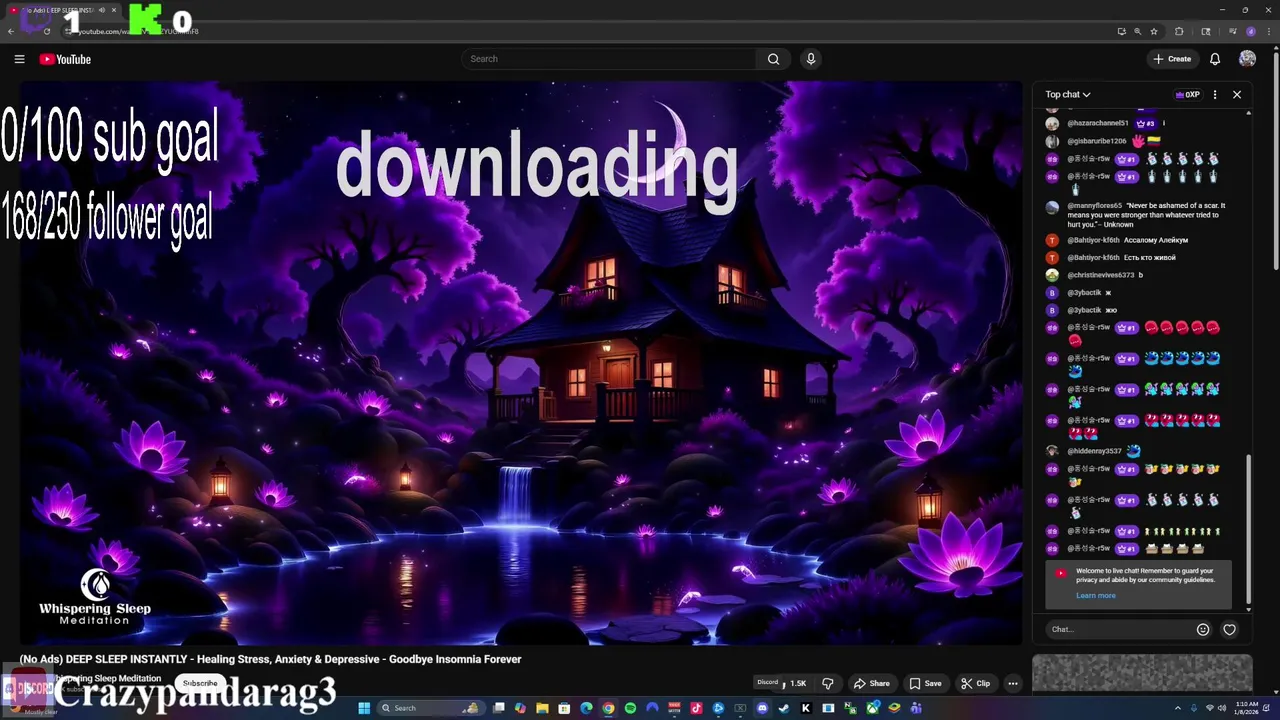The image size is (1280, 720).
Task: Save the video to a playlist
Action: pos(925,683)
